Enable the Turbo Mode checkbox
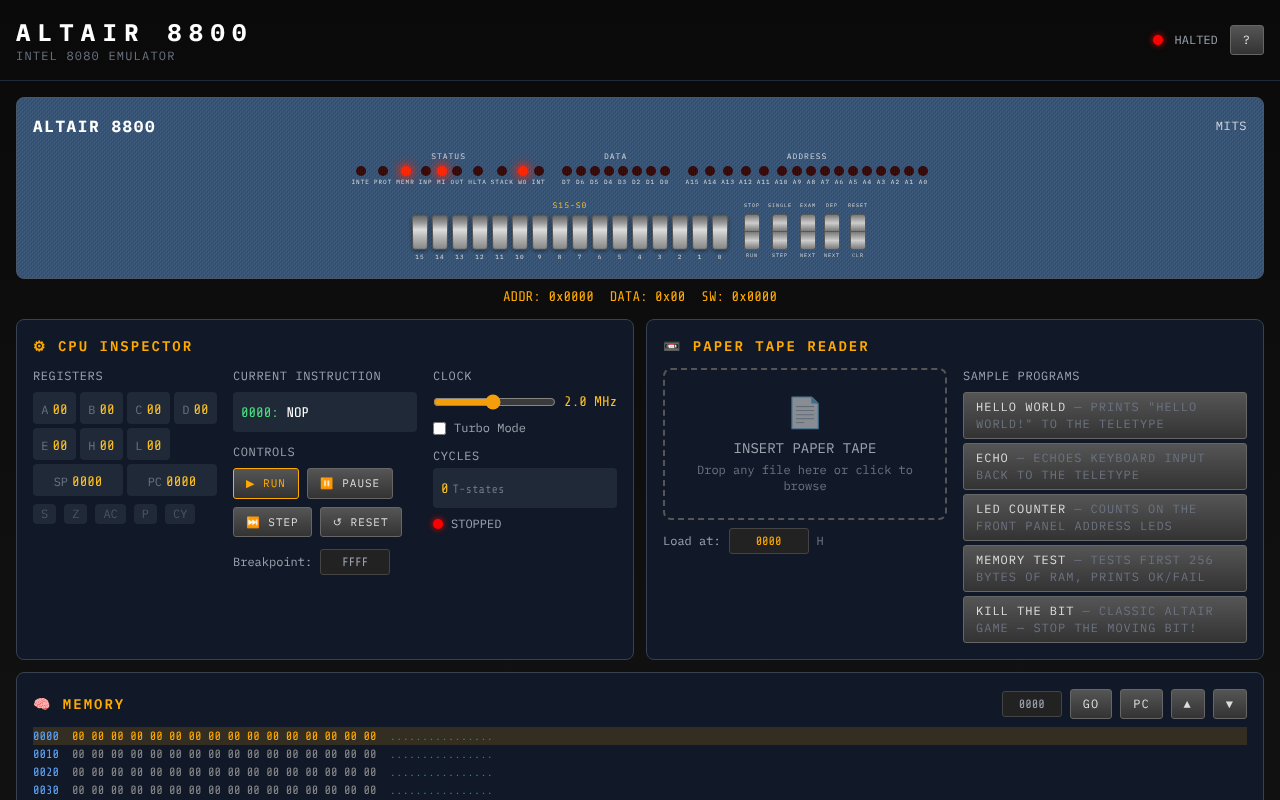 (x=439, y=427)
